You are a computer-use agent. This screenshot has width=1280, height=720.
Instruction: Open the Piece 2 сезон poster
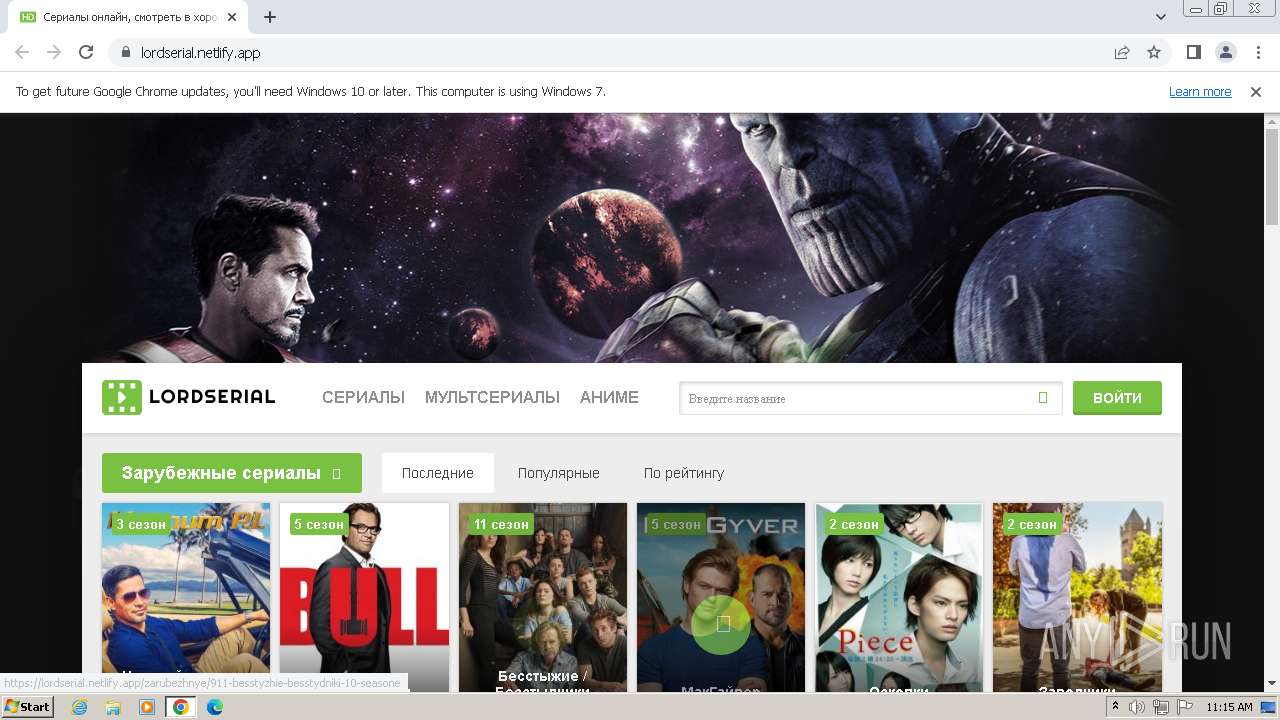pyautogui.click(x=899, y=597)
